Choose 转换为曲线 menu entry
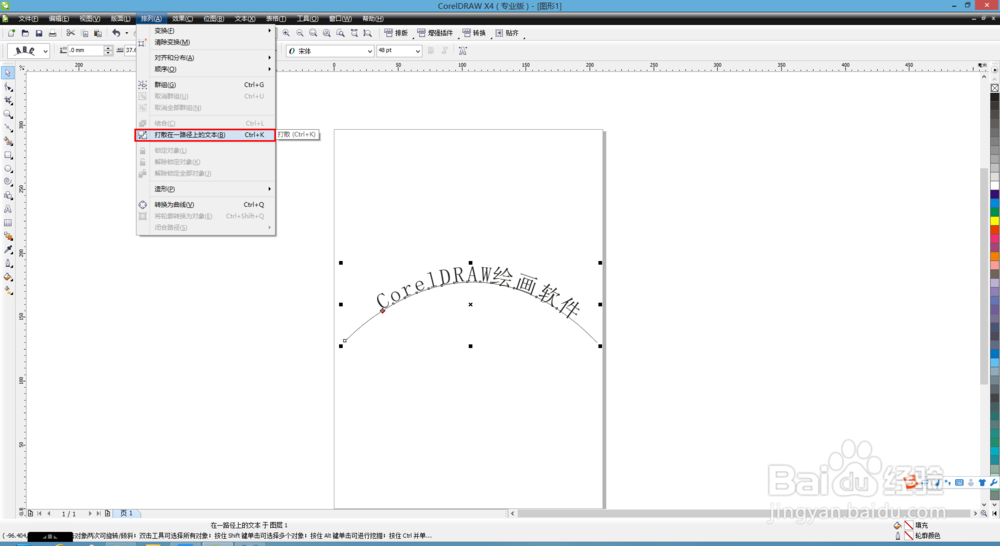This screenshot has height=546, width=1000. coord(205,205)
